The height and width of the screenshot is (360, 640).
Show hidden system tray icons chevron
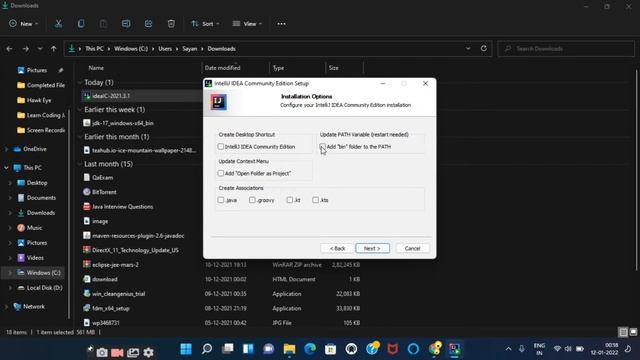click(508, 349)
